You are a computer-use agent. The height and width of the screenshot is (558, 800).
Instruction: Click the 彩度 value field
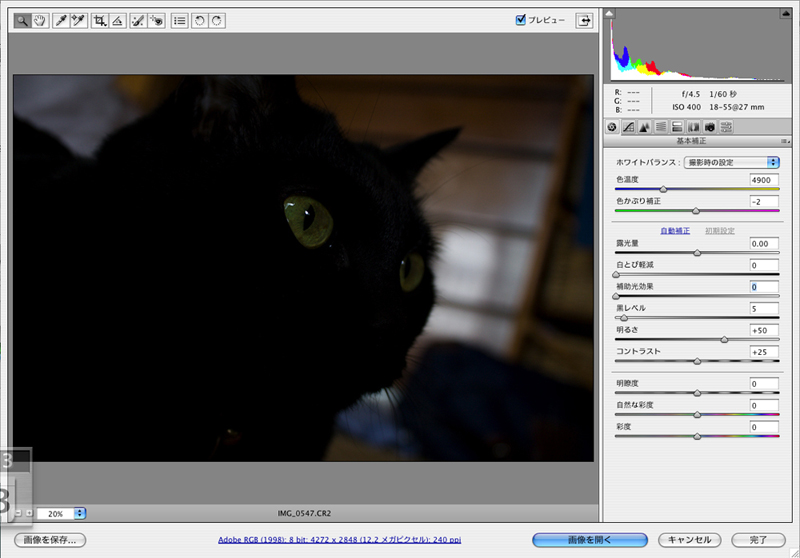764,427
